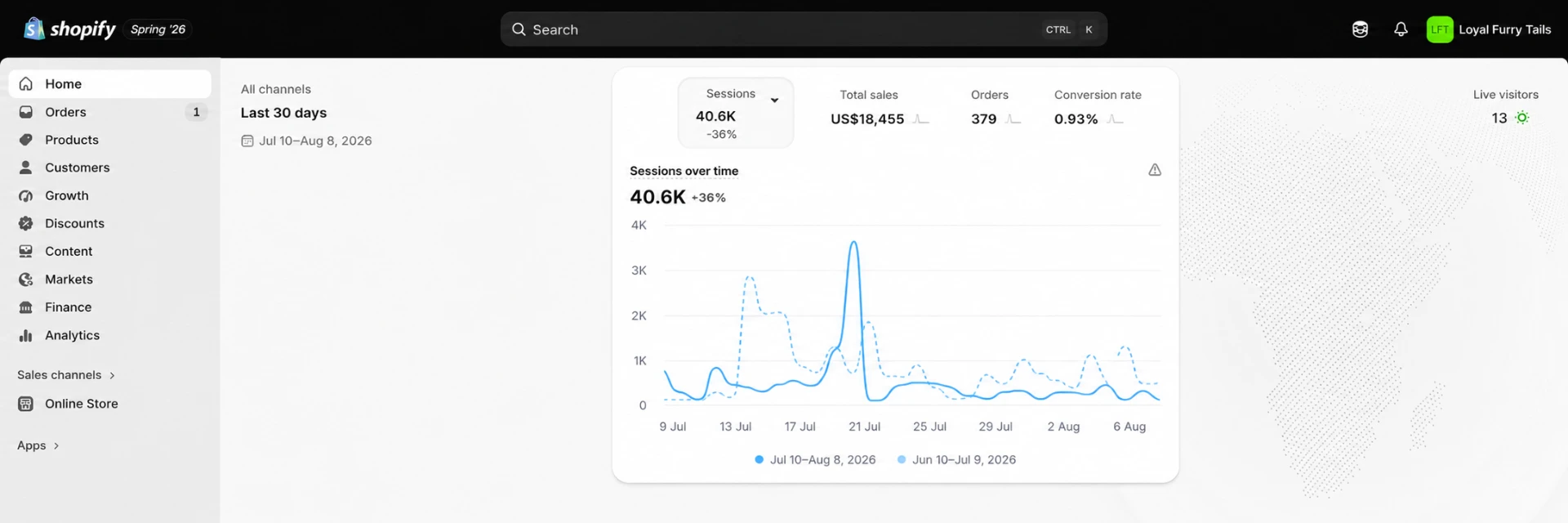Click the LFT store avatar

(1440, 29)
